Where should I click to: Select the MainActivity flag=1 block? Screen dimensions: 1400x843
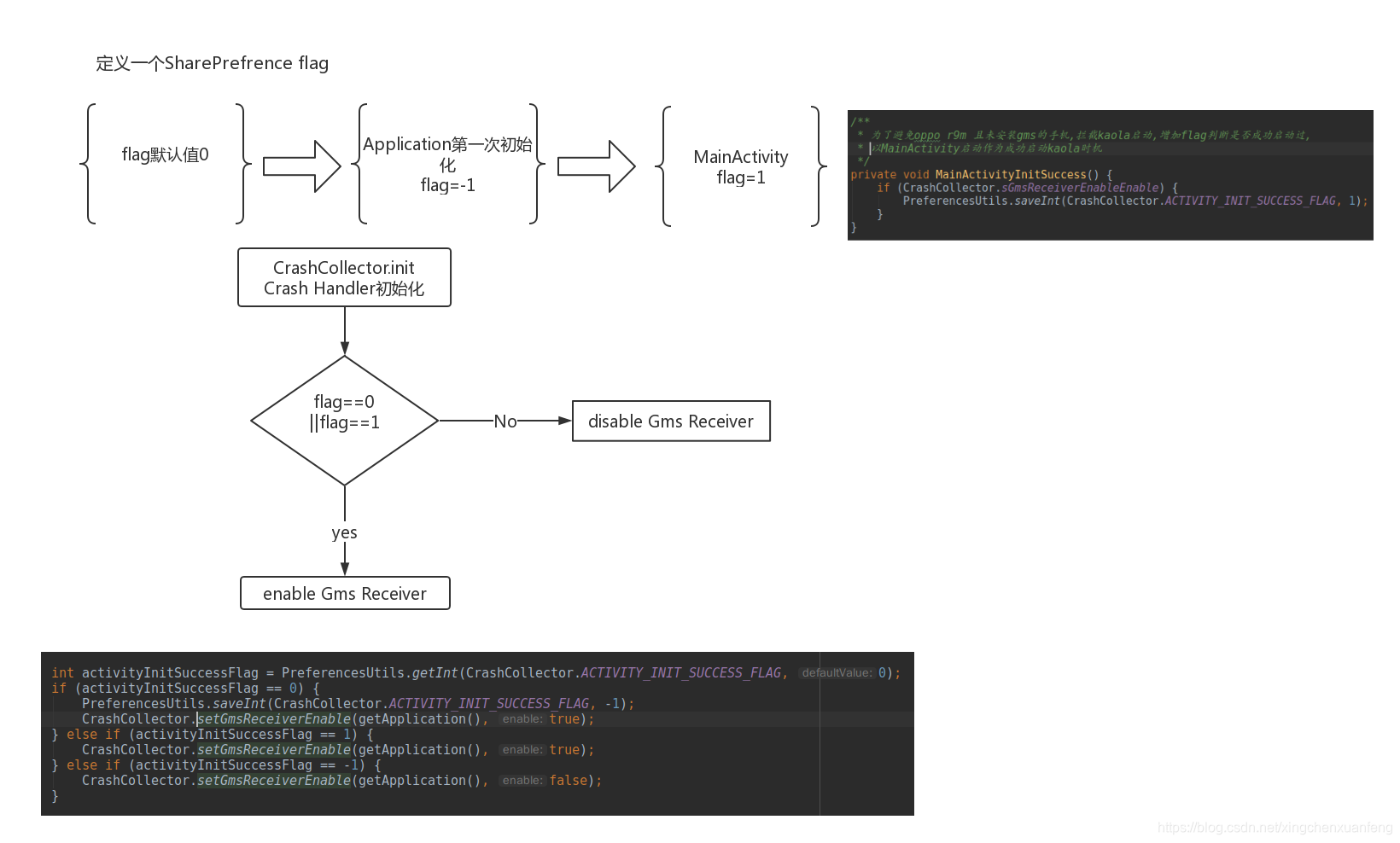(741, 166)
